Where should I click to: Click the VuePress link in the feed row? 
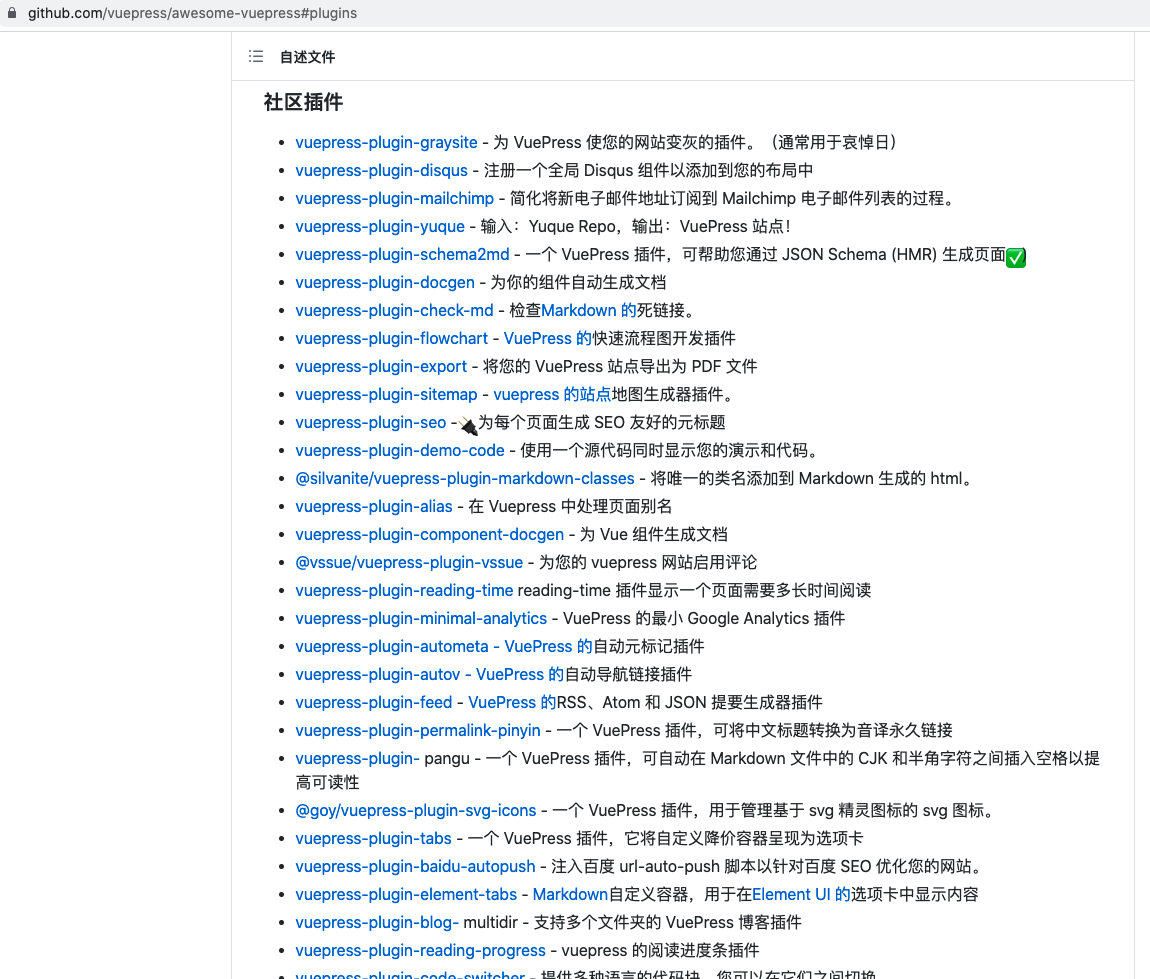click(x=513, y=703)
